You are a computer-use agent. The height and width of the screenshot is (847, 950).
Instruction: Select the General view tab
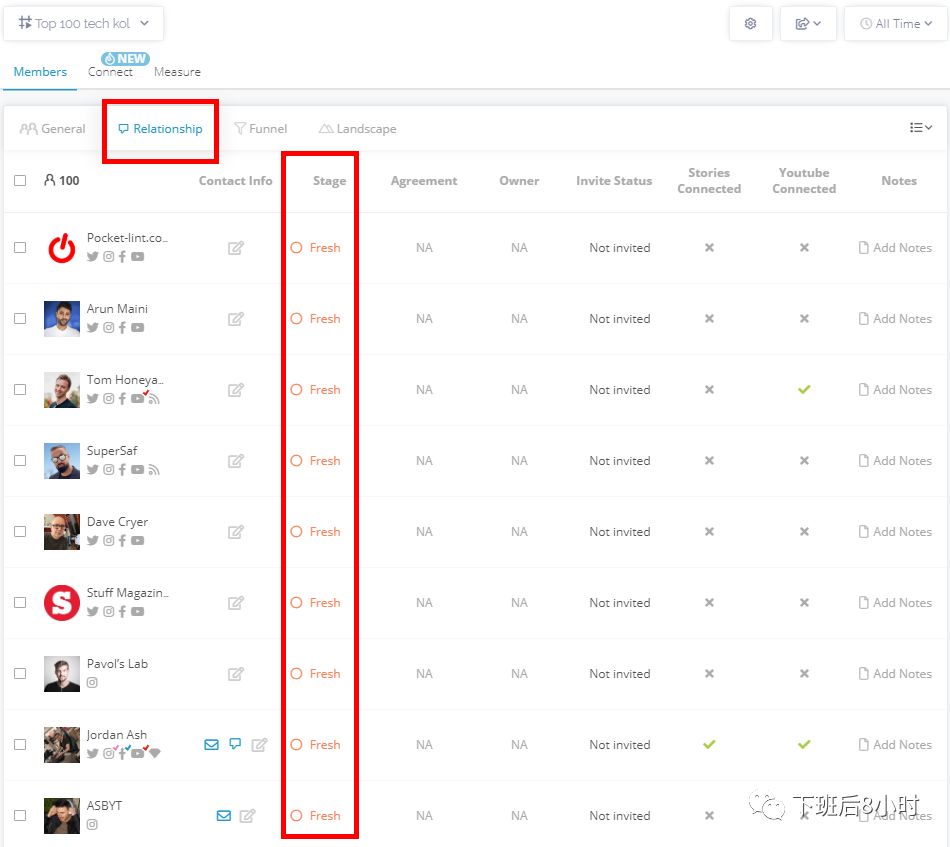pos(53,128)
